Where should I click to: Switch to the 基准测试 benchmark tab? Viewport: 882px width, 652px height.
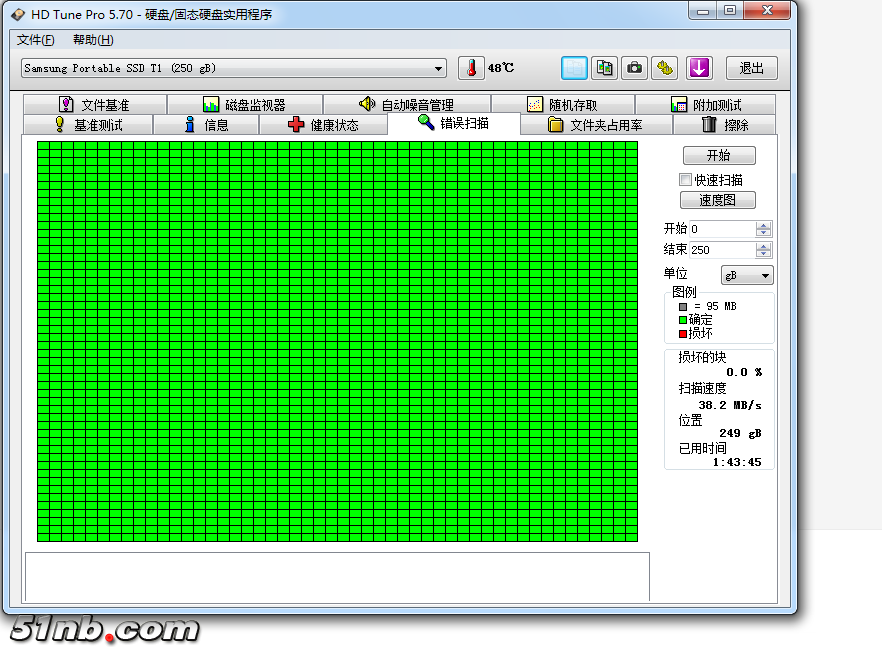(88, 125)
